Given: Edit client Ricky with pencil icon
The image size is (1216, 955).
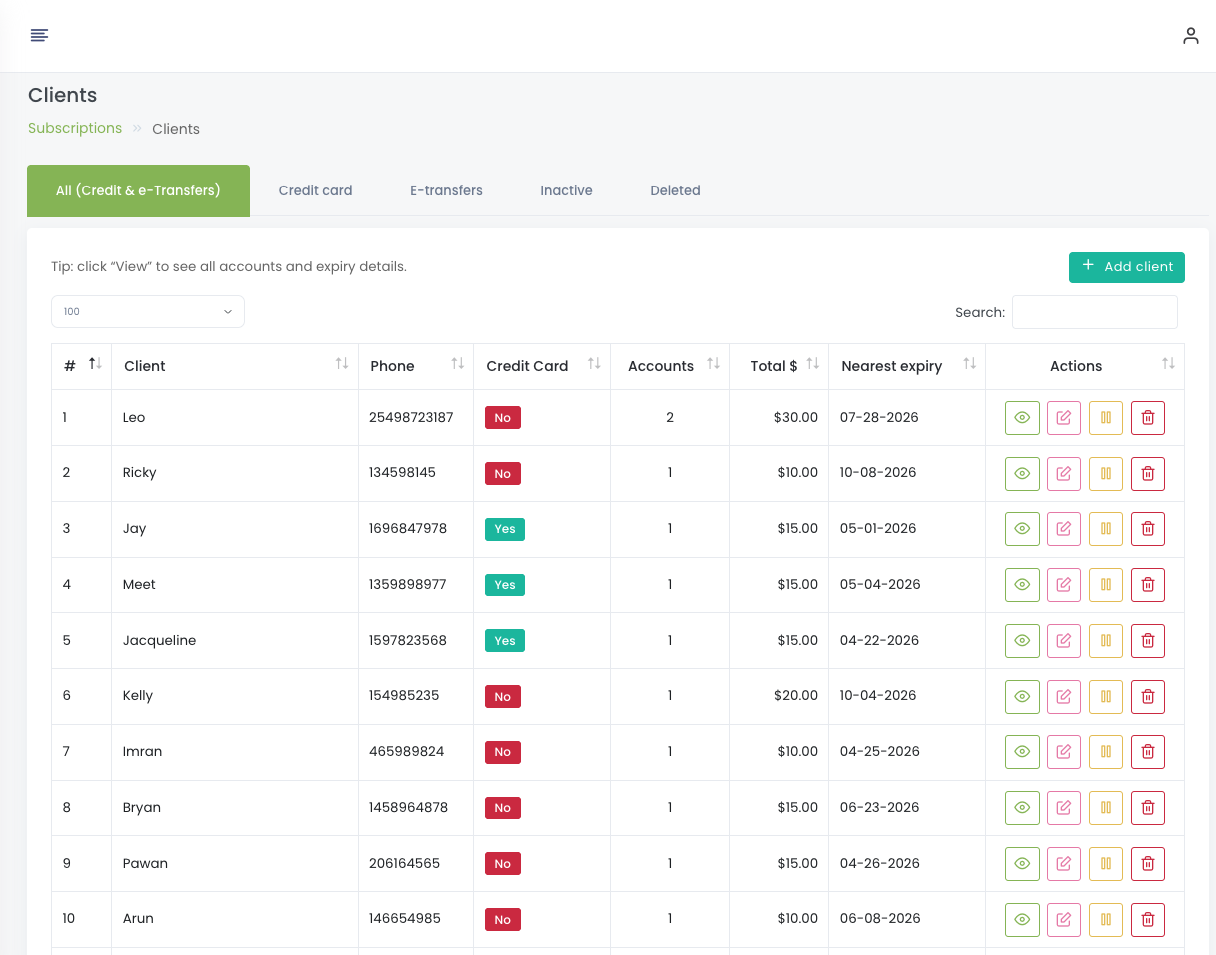Looking at the screenshot, I should (x=1064, y=474).
